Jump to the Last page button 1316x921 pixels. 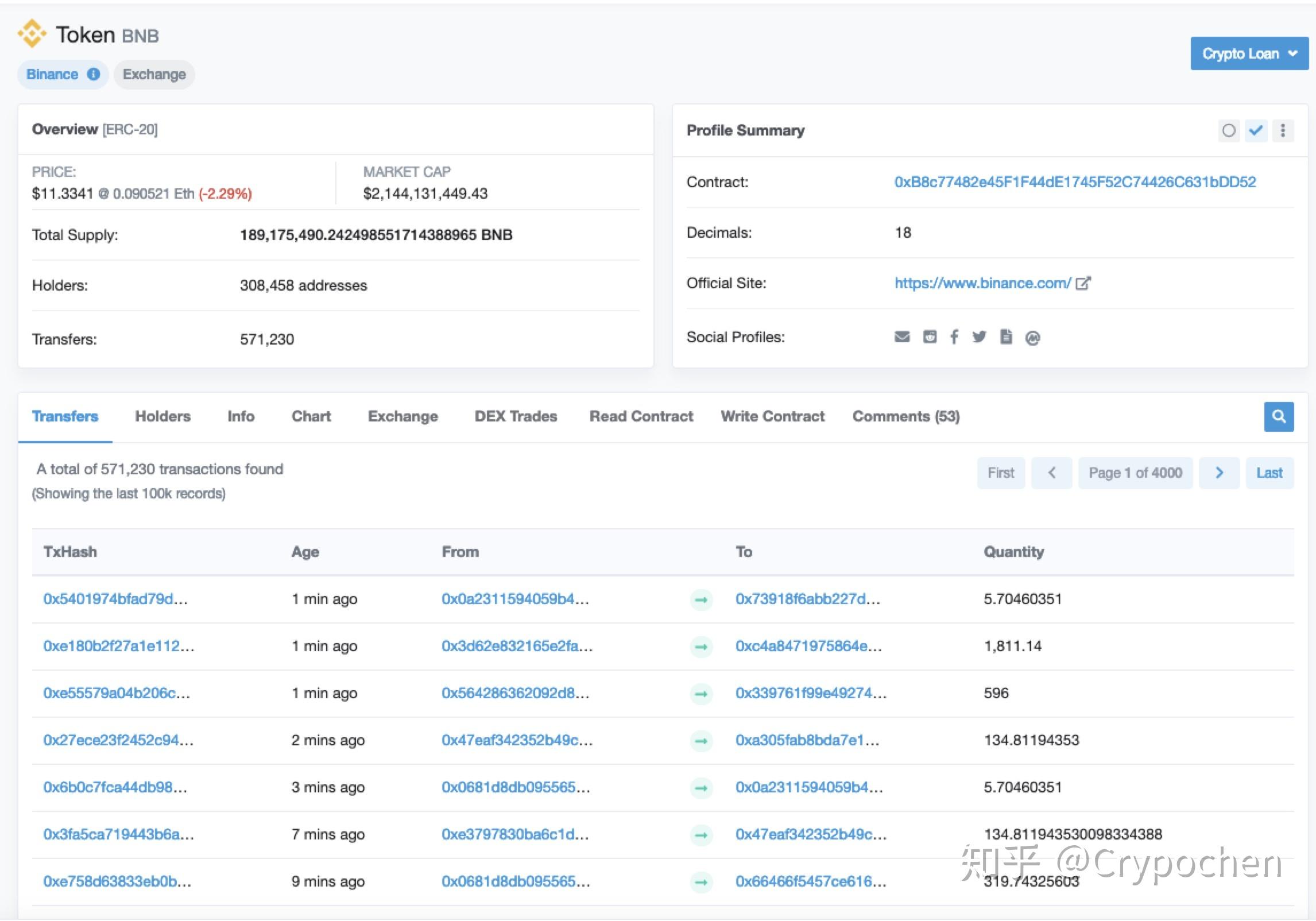point(1269,473)
